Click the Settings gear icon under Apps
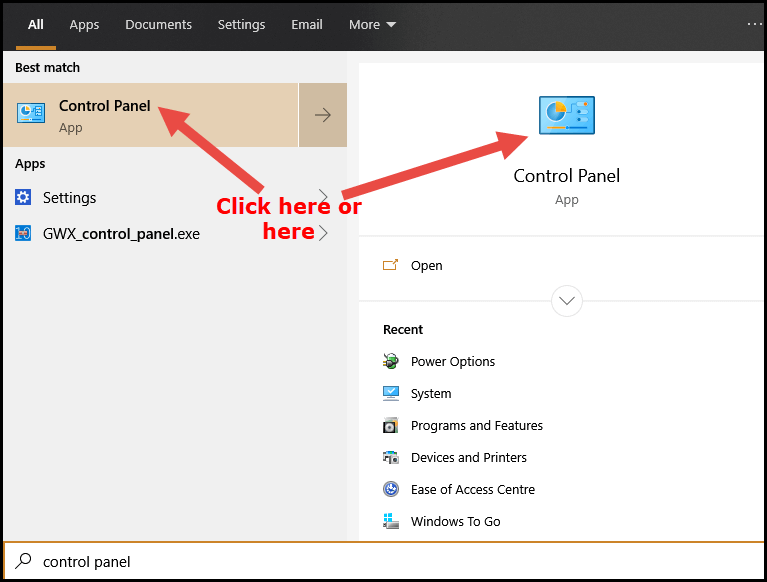Viewport: 767px width, 582px height. coord(23,197)
